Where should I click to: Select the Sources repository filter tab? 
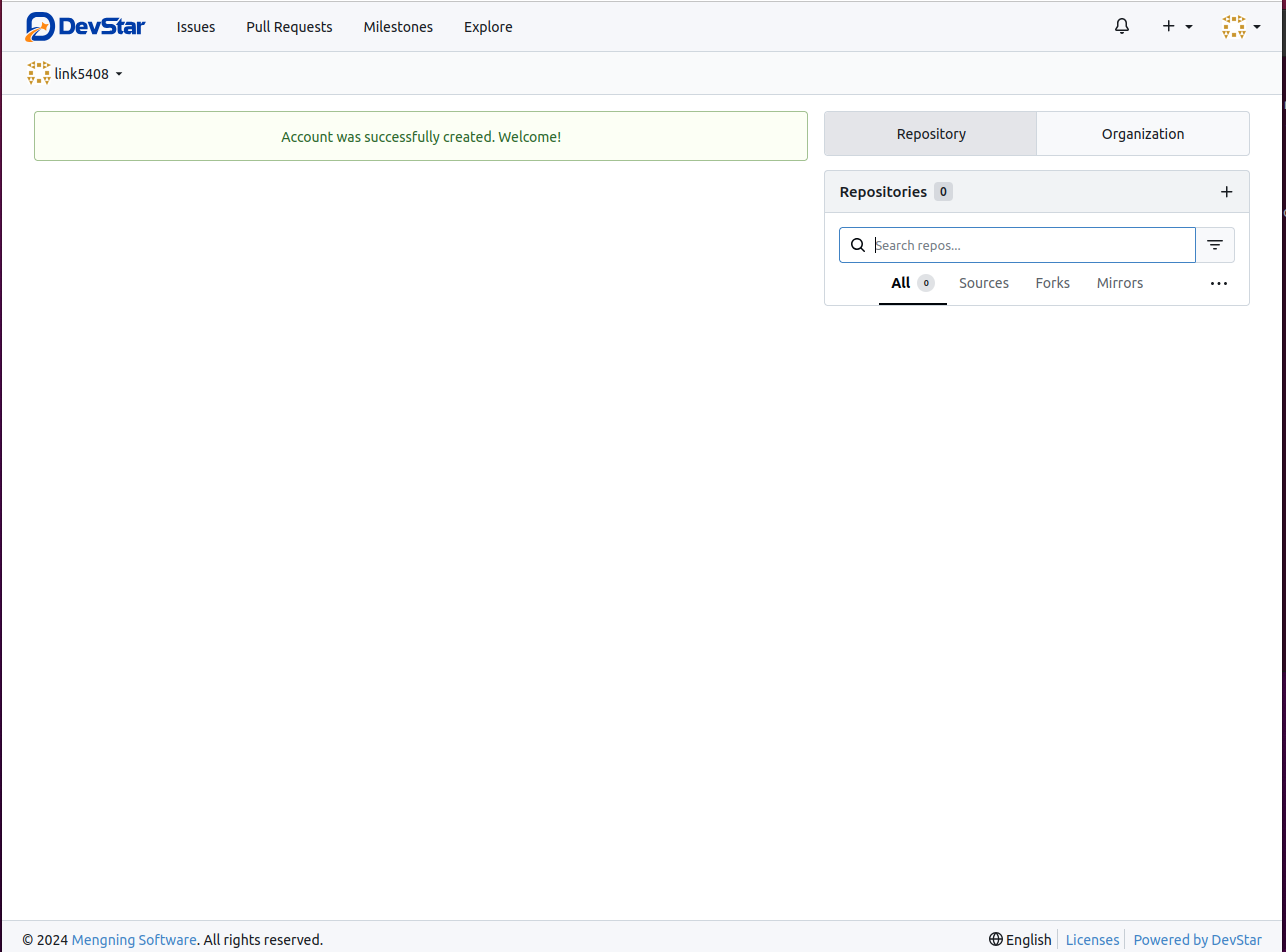(x=983, y=283)
